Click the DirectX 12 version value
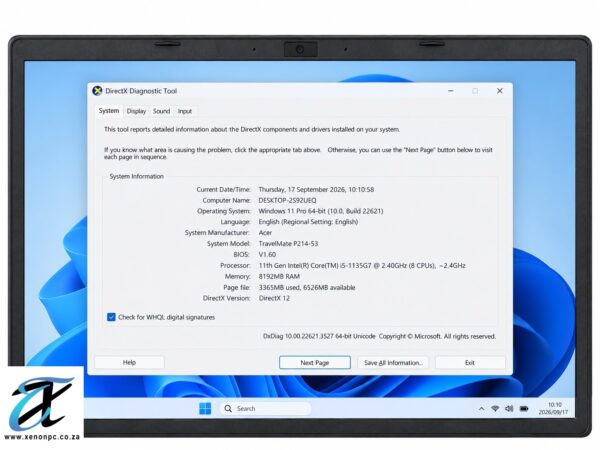 pyautogui.click(x=274, y=298)
